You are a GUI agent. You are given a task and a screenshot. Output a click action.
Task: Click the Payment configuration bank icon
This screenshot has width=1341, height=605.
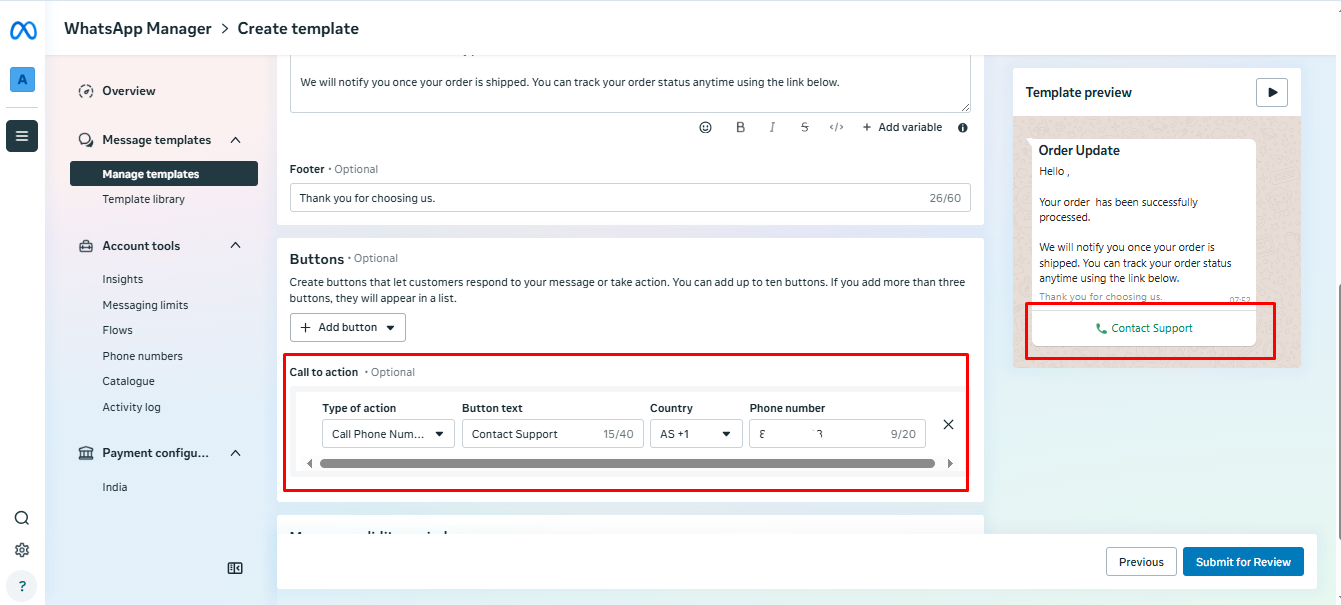[86, 453]
